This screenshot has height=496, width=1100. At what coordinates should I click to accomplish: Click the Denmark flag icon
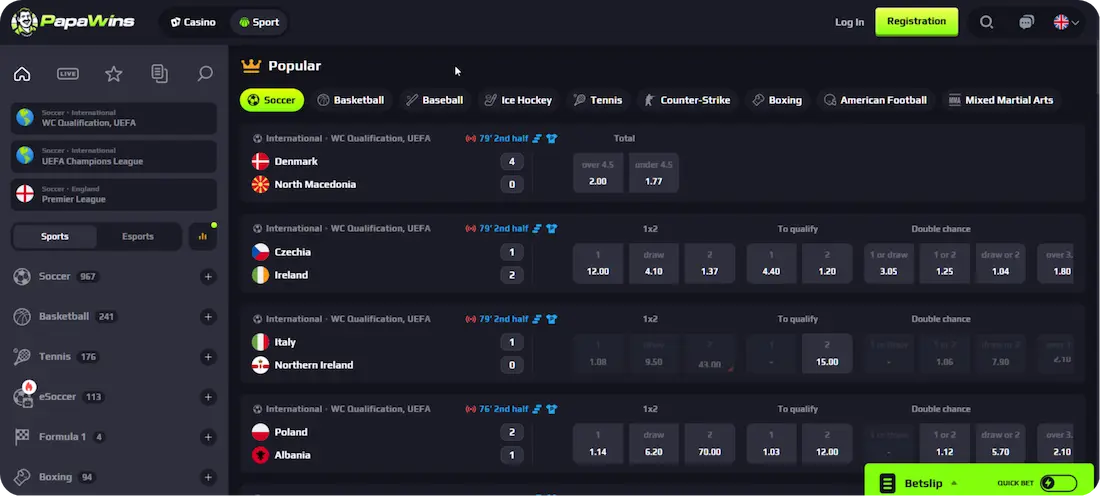[260, 161]
